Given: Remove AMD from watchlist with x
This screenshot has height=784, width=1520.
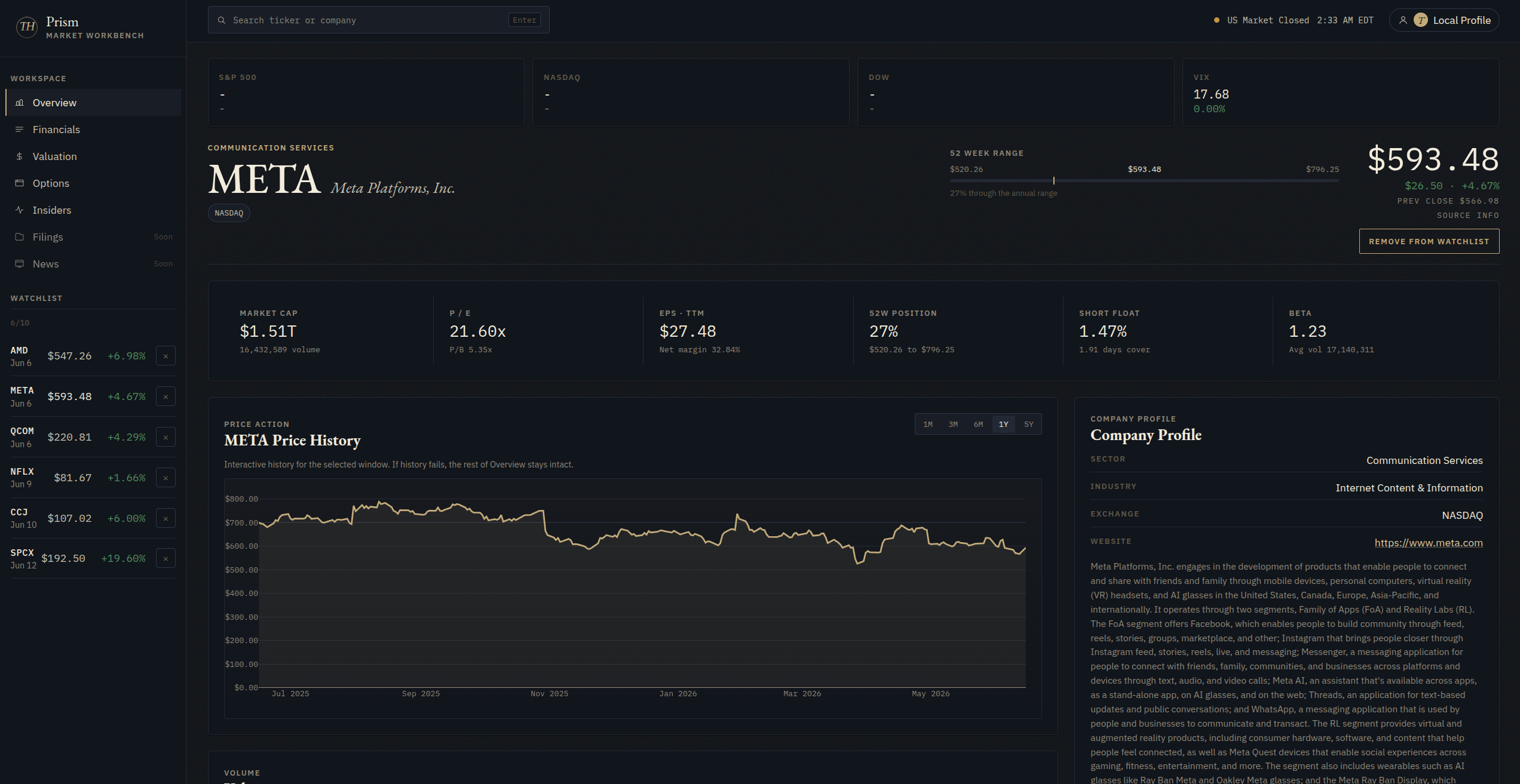Looking at the screenshot, I should [166, 356].
